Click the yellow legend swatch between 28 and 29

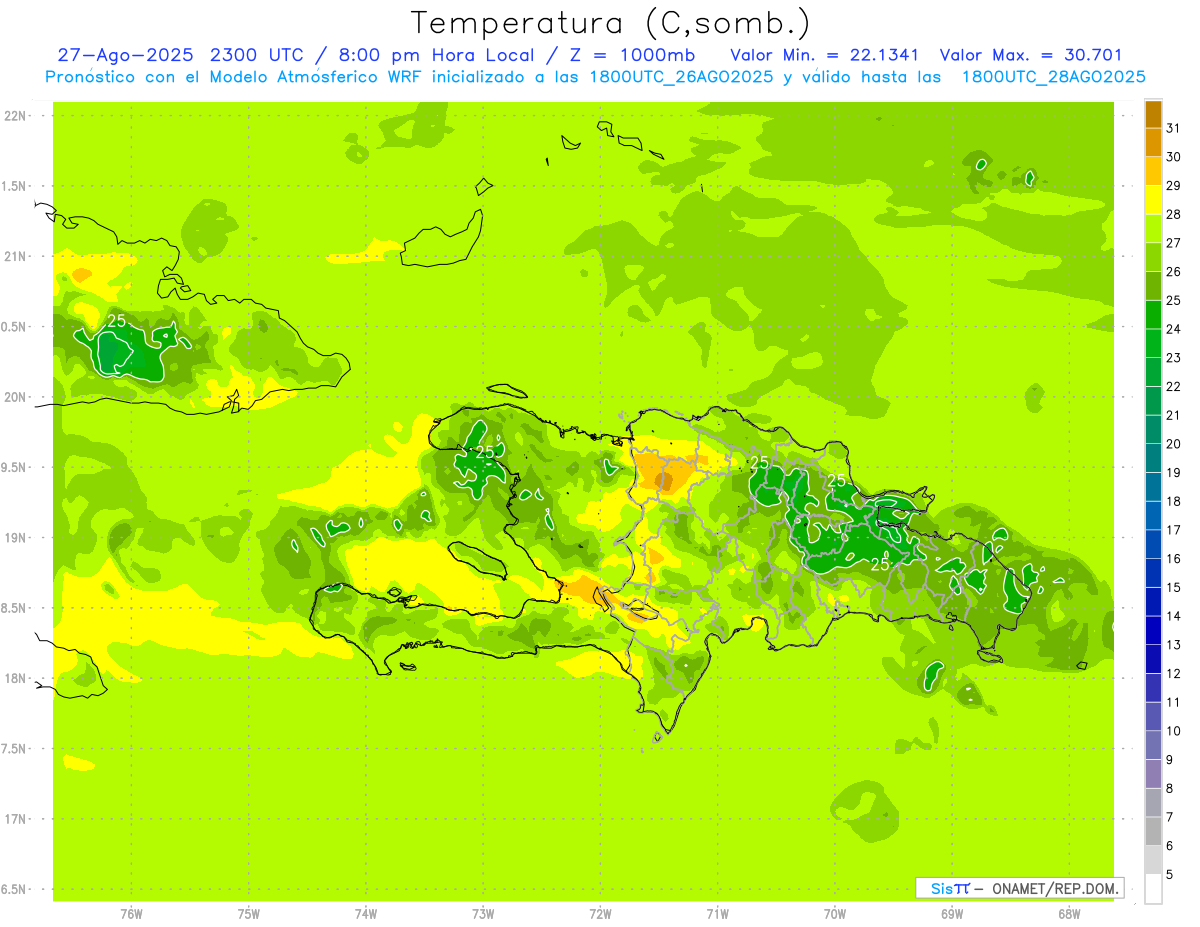click(1153, 199)
